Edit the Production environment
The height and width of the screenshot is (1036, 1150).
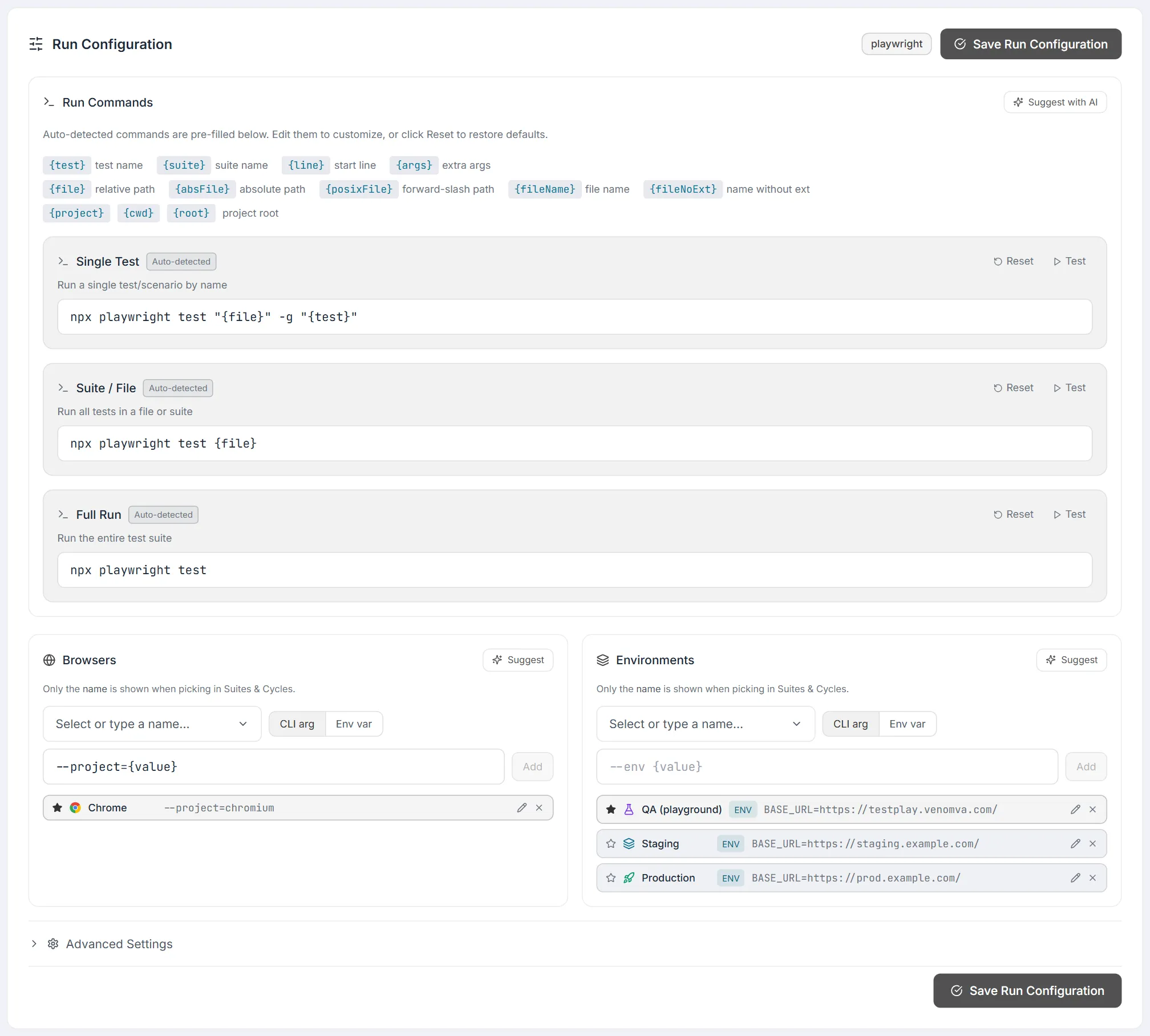pyautogui.click(x=1075, y=878)
